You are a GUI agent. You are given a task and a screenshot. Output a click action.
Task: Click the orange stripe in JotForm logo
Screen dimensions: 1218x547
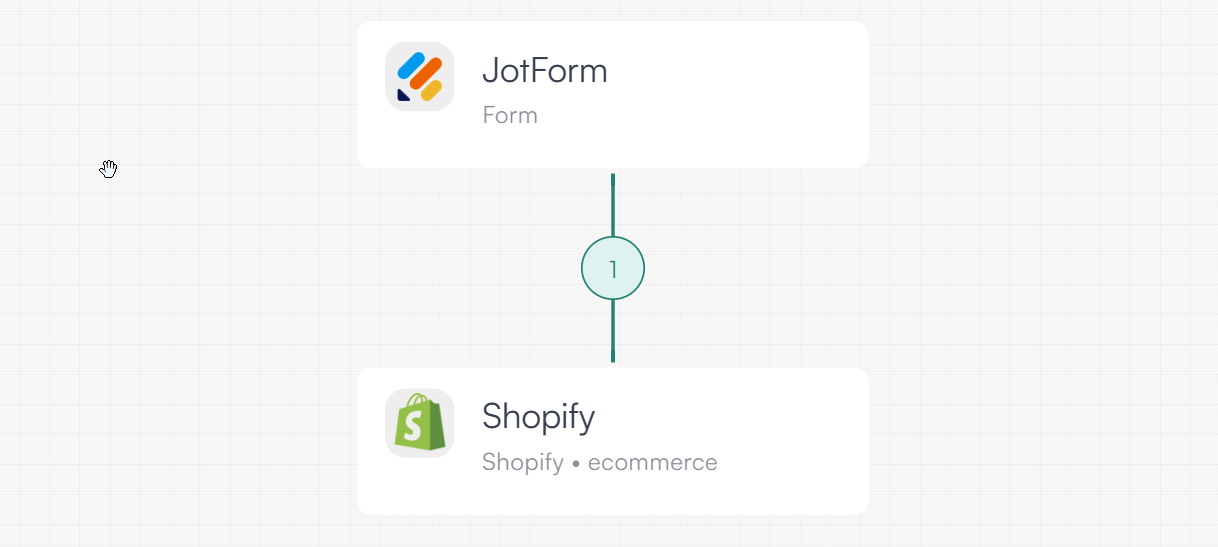[x=425, y=74]
